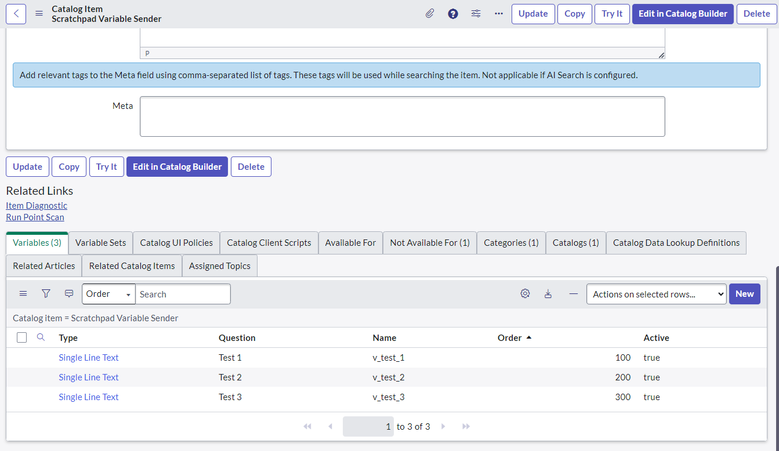Click the column search magnifier icon
This screenshot has height=451, width=779.
[41, 337]
